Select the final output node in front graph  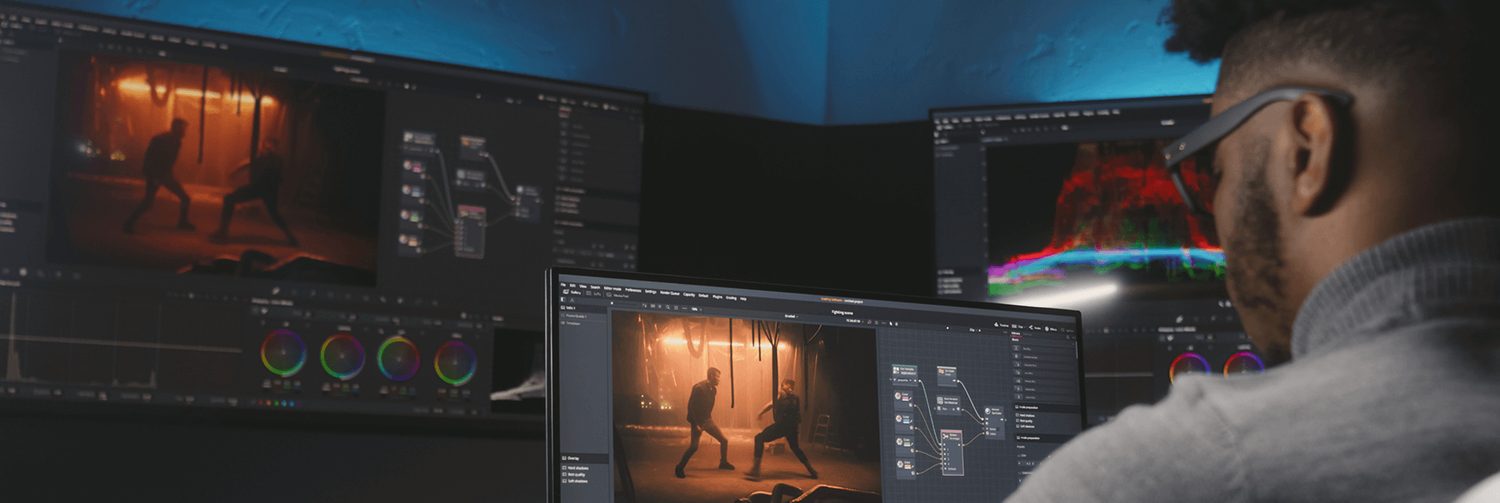pos(993,423)
